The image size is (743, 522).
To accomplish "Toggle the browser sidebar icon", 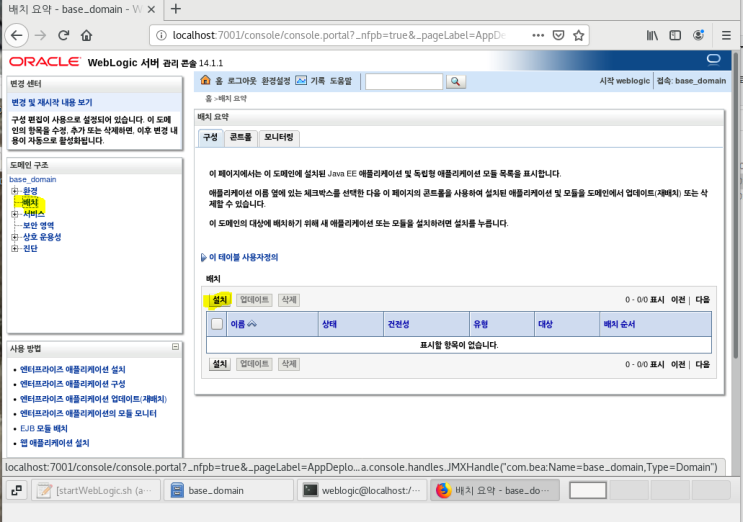I will (675, 36).
